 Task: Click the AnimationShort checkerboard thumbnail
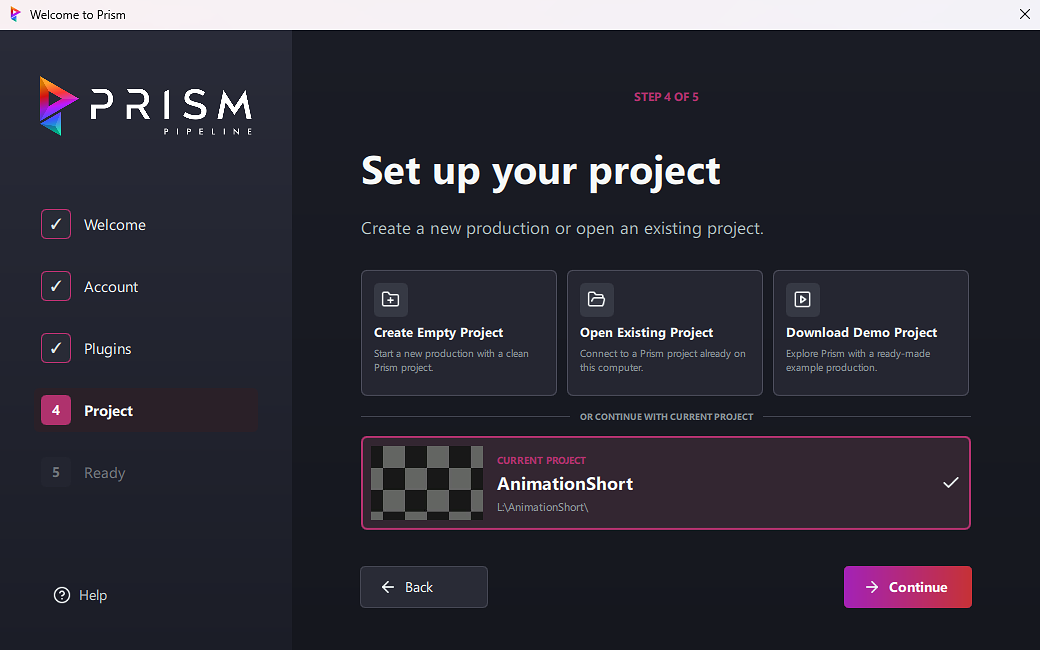coord(426,483)
